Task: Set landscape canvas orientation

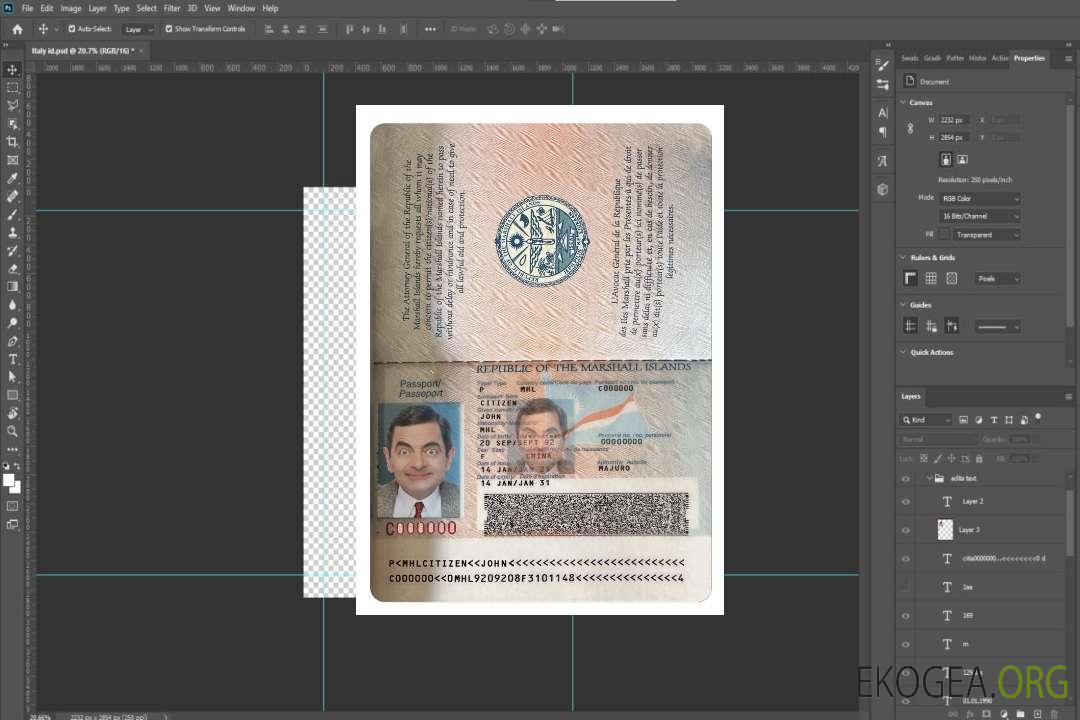Action: (962, 160)
